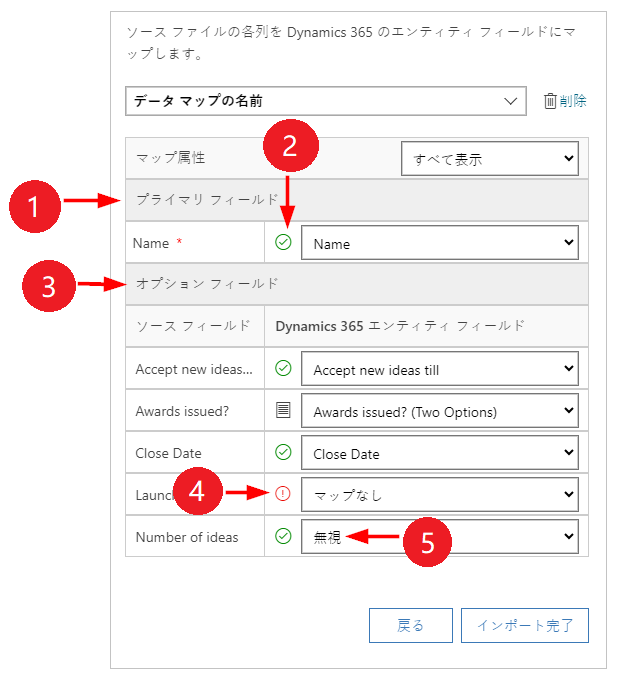Click the red warning icon beside マップなし

pyautogui.click(x=283, y=494)
